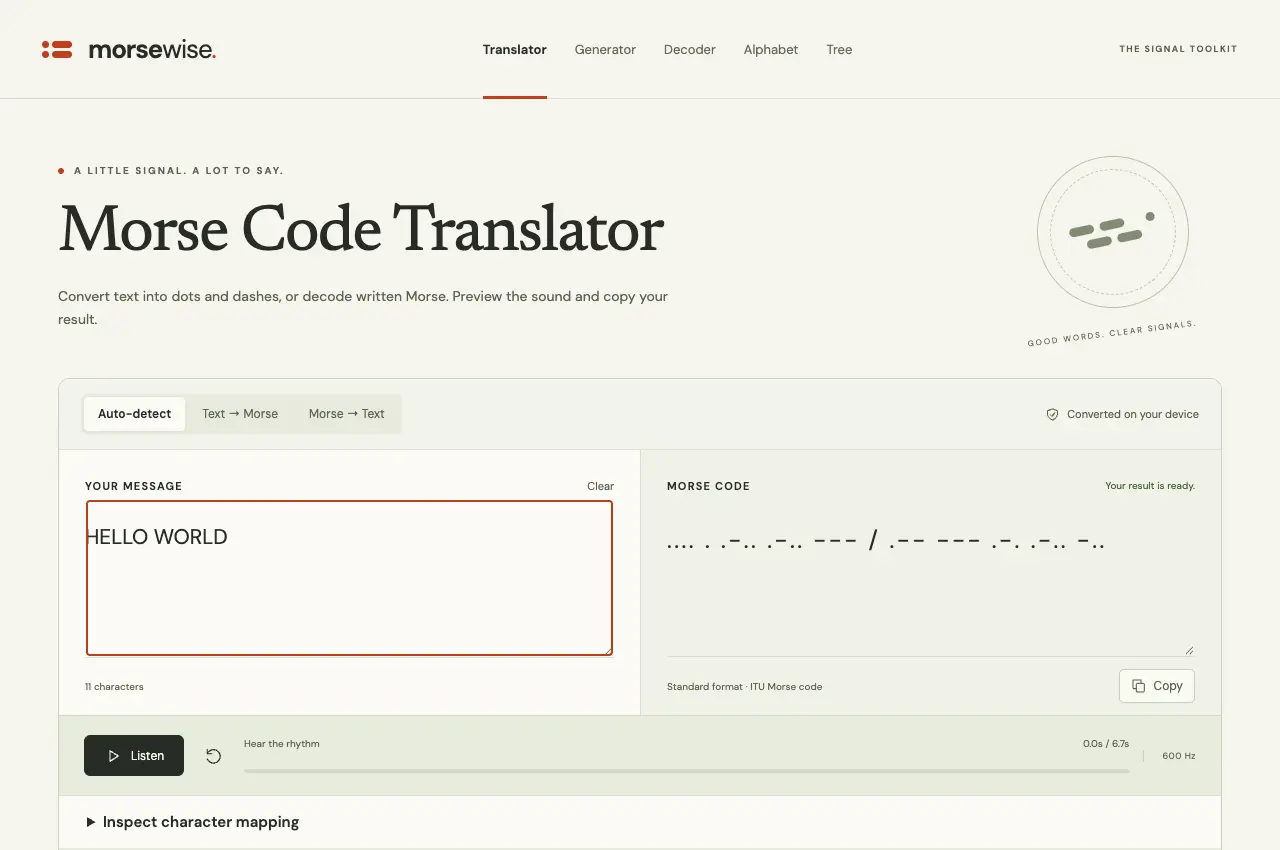Click THE SIGNAL TOOLKIT header text

pos(1178,49)
